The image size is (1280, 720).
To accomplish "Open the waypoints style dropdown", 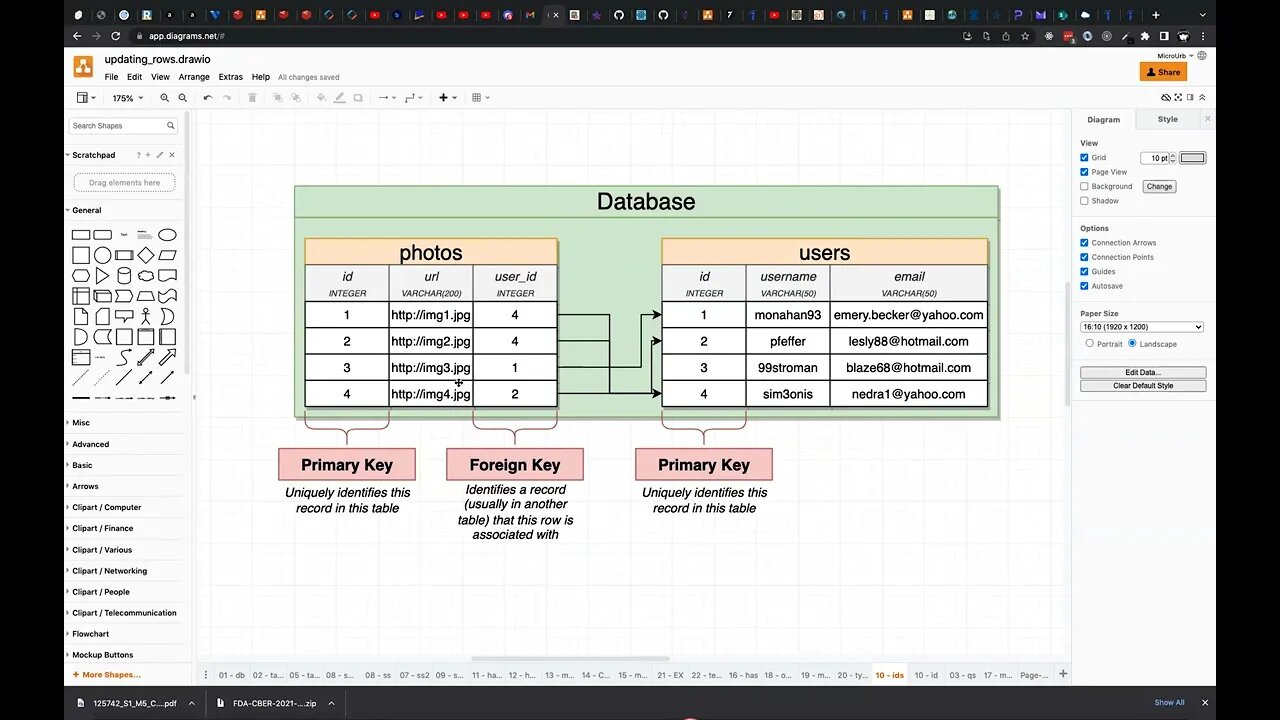I will (x=413, y=98).
